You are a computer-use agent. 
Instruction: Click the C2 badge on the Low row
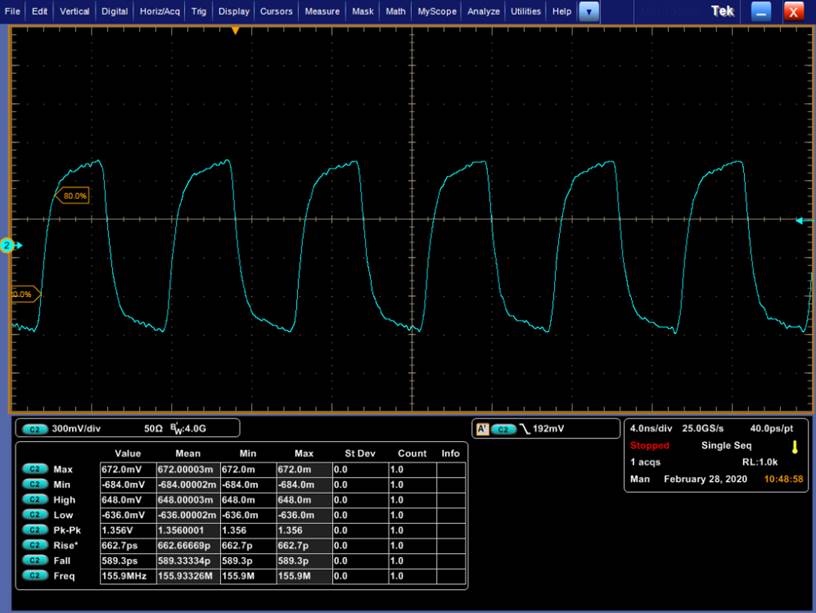tap(34, 515)
